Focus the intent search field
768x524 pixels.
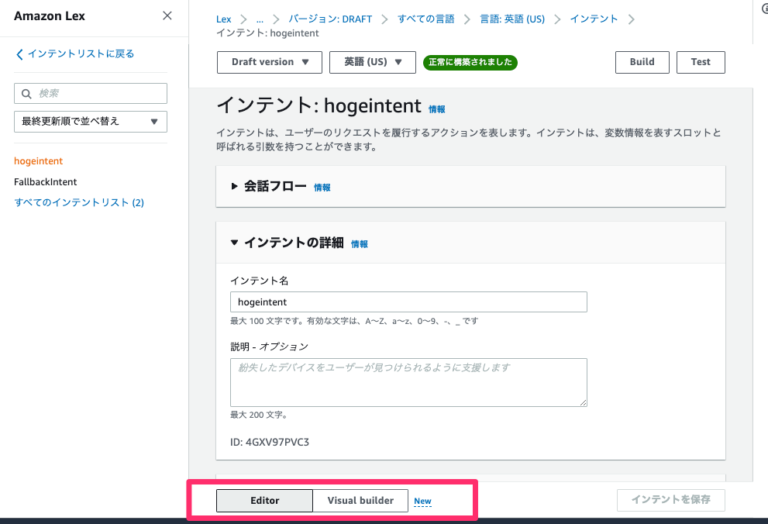coord(91,94)
